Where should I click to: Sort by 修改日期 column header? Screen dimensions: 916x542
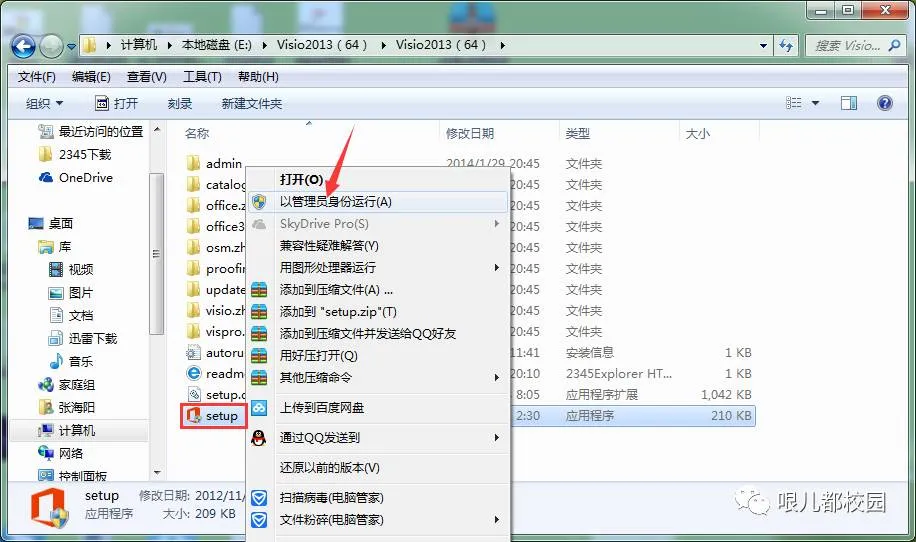(470, 133)
